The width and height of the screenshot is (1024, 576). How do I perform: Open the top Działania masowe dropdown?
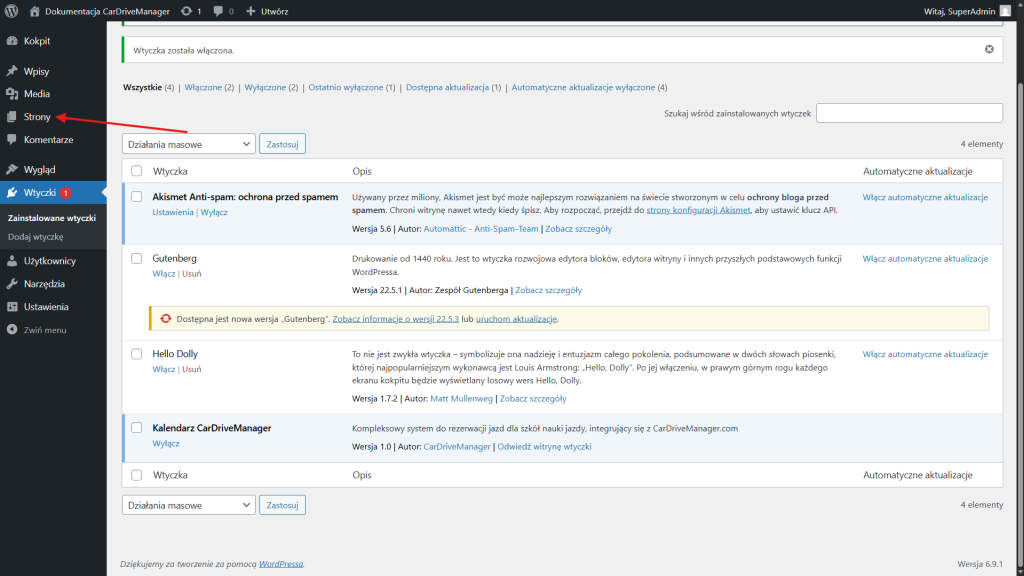[x=188, y=144]
